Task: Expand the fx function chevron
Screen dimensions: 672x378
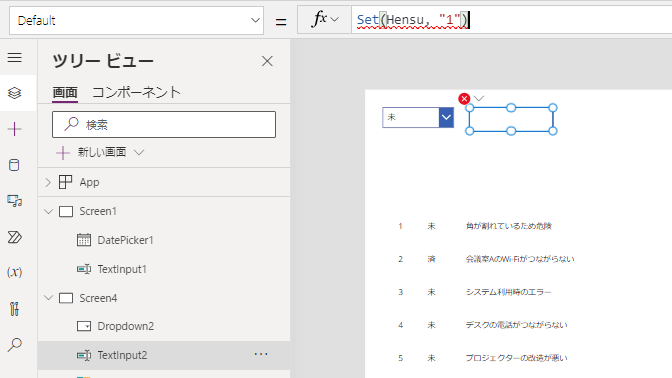Action: [335, 20]
